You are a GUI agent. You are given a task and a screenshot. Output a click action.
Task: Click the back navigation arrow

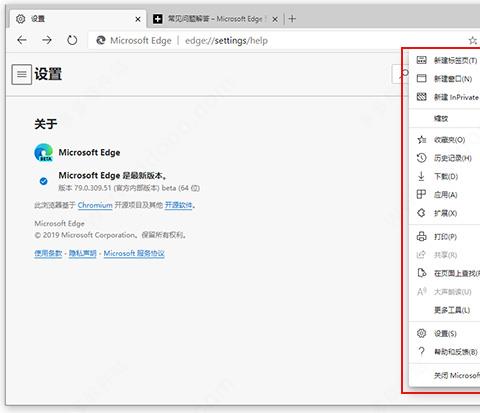point(22,40)
